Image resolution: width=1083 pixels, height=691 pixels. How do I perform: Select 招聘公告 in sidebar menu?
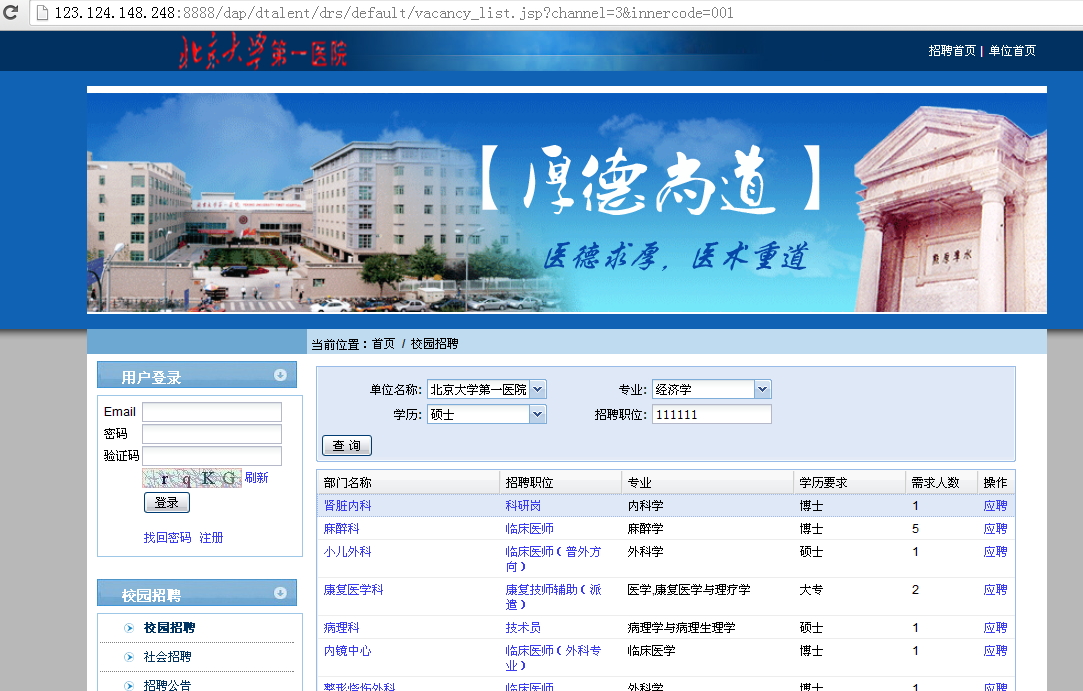pyautogui.click(x=167, y=685)
